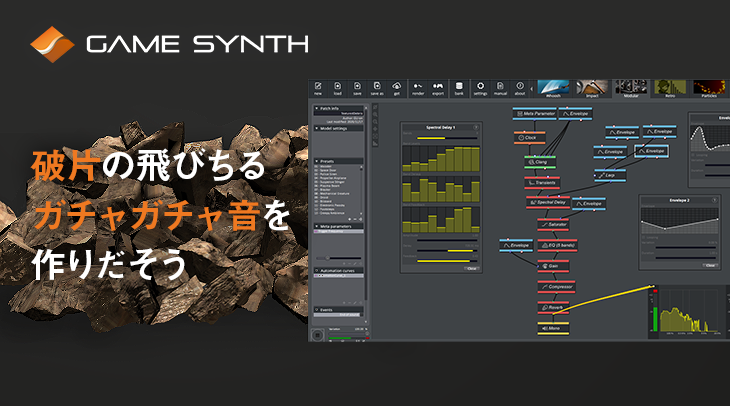Click the Band Levels bar graph
Screen dimensions: 730x406
point(441,159)
